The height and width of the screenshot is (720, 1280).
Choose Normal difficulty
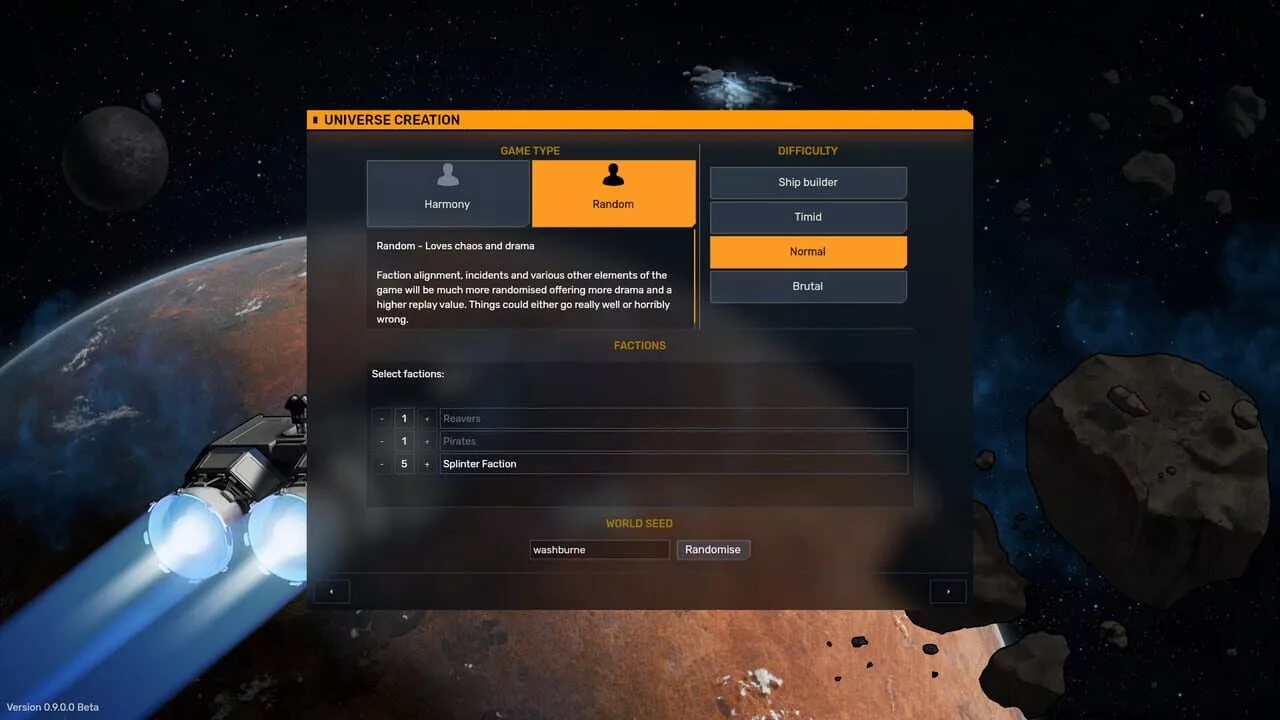coord(808,252)
